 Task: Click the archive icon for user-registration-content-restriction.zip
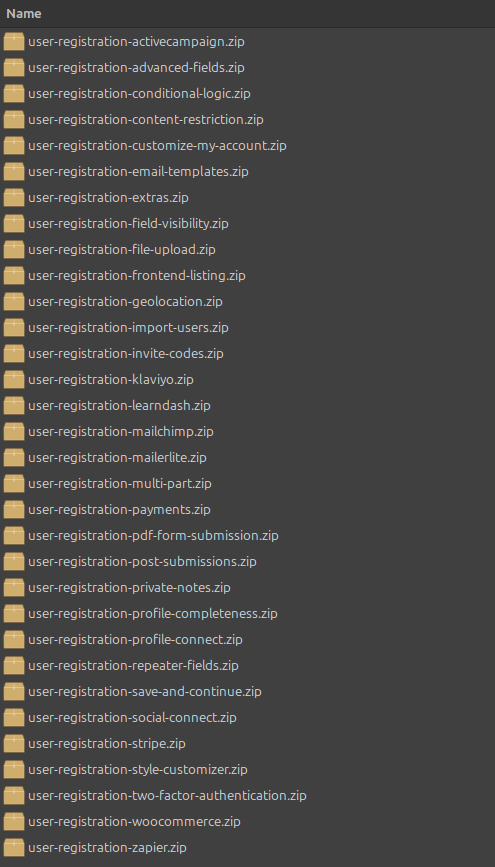click(x=14, y=119)
